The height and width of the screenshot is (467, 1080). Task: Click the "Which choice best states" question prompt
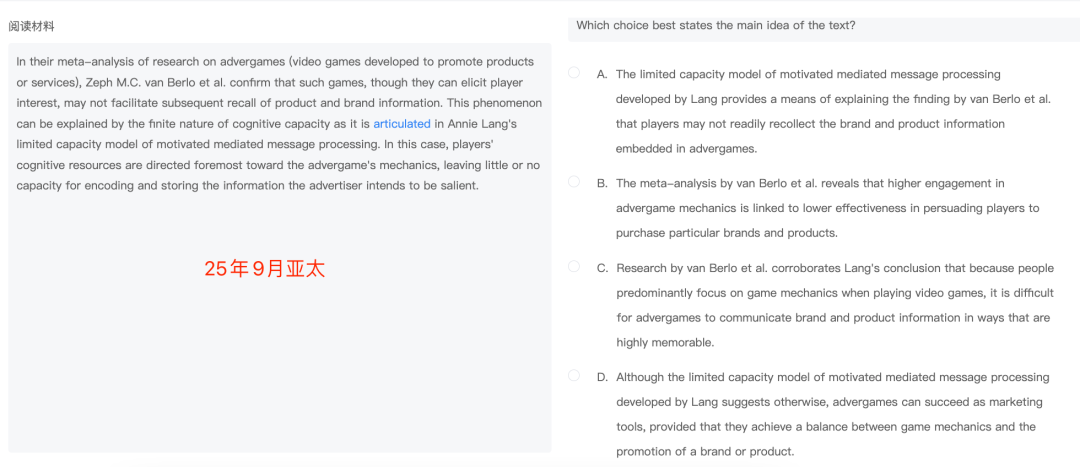pos(715,25)
